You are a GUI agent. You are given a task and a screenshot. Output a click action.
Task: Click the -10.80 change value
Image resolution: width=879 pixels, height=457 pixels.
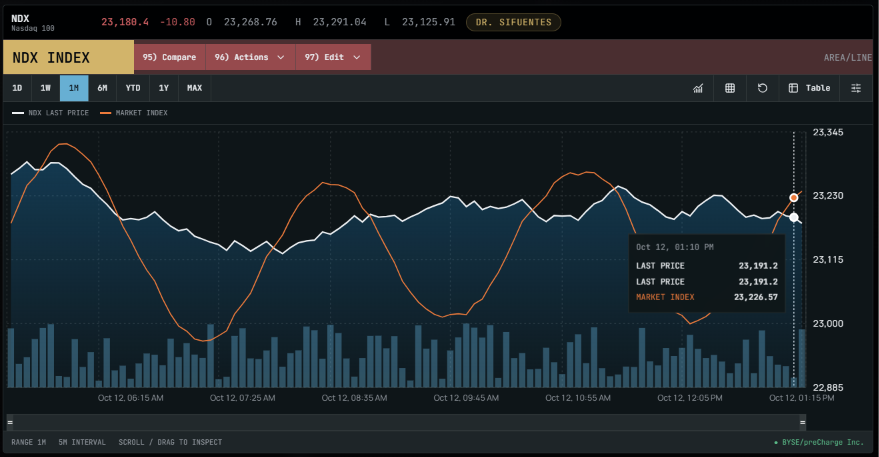(178, 22)
